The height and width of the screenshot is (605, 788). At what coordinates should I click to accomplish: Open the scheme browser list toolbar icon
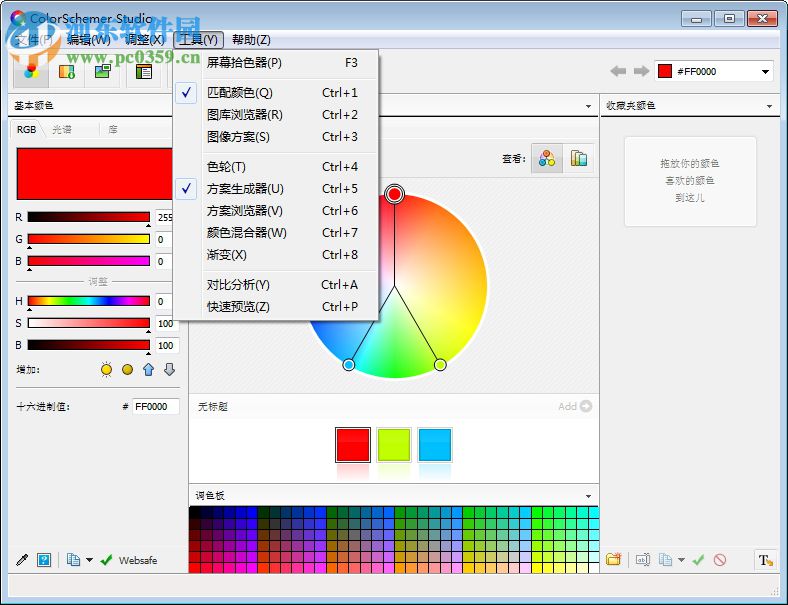point(144,72)
